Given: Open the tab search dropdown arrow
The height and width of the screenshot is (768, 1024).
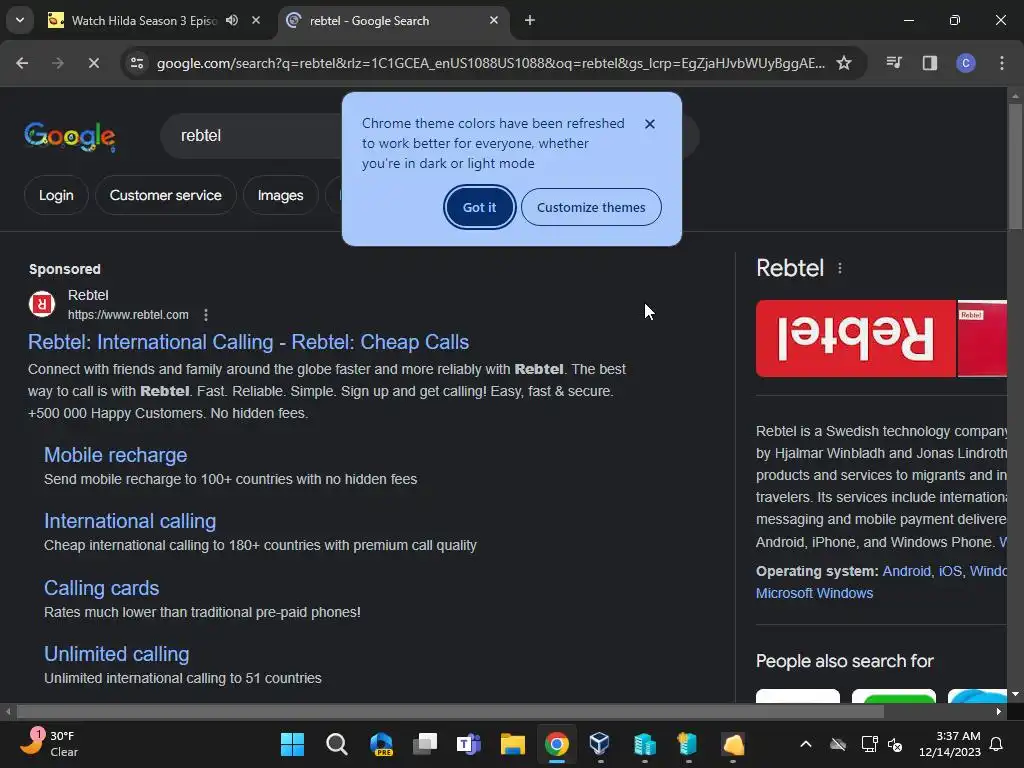Looking at the screenshot, I should (x=20, y=20).
